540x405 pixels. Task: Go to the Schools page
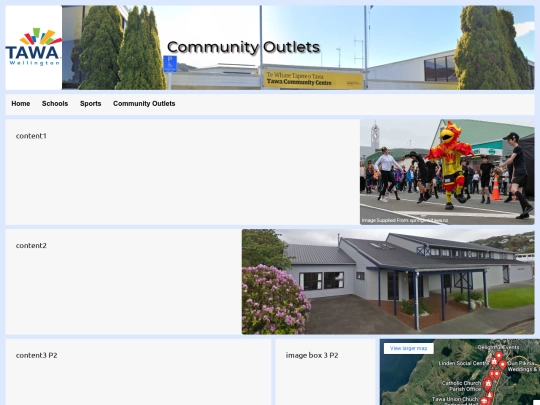tap(55, 104)
